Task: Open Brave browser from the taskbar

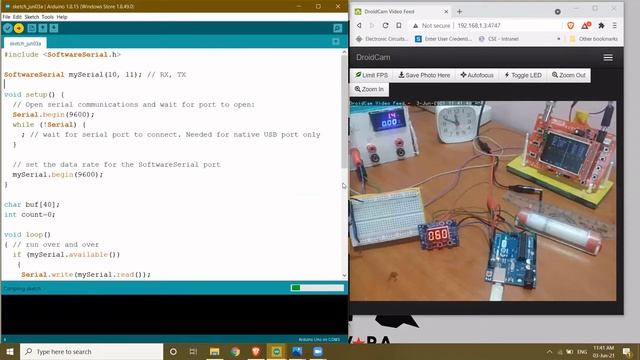Action: tap(256, 351)
